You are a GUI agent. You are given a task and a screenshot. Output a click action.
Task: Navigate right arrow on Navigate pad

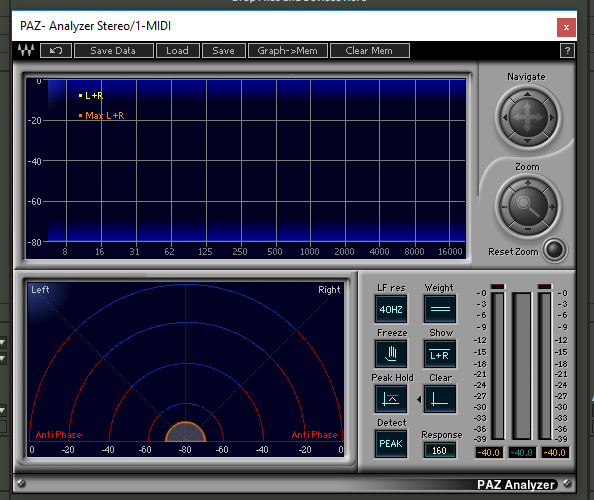pos(552,117)
